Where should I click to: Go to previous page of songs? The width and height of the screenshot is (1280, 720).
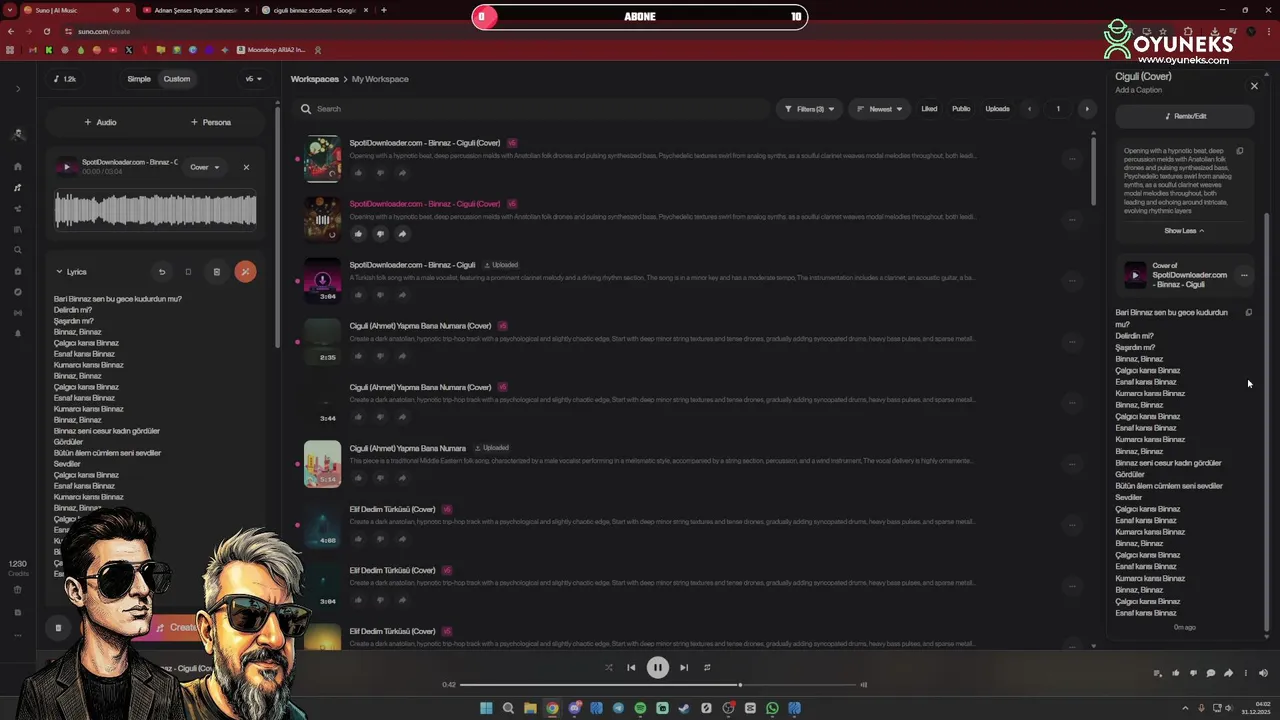coord(1029,109)
